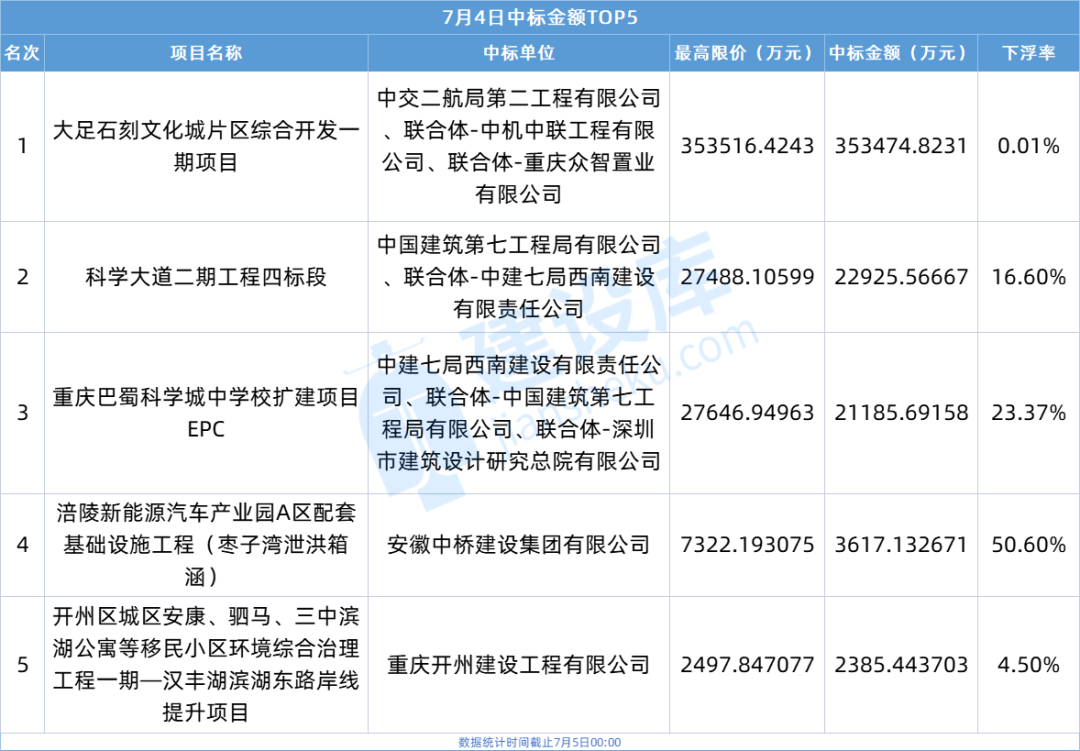Screen dimensions: 1080x751
Task: Click the price limit value 353516.4243
Action: point(747,146)
